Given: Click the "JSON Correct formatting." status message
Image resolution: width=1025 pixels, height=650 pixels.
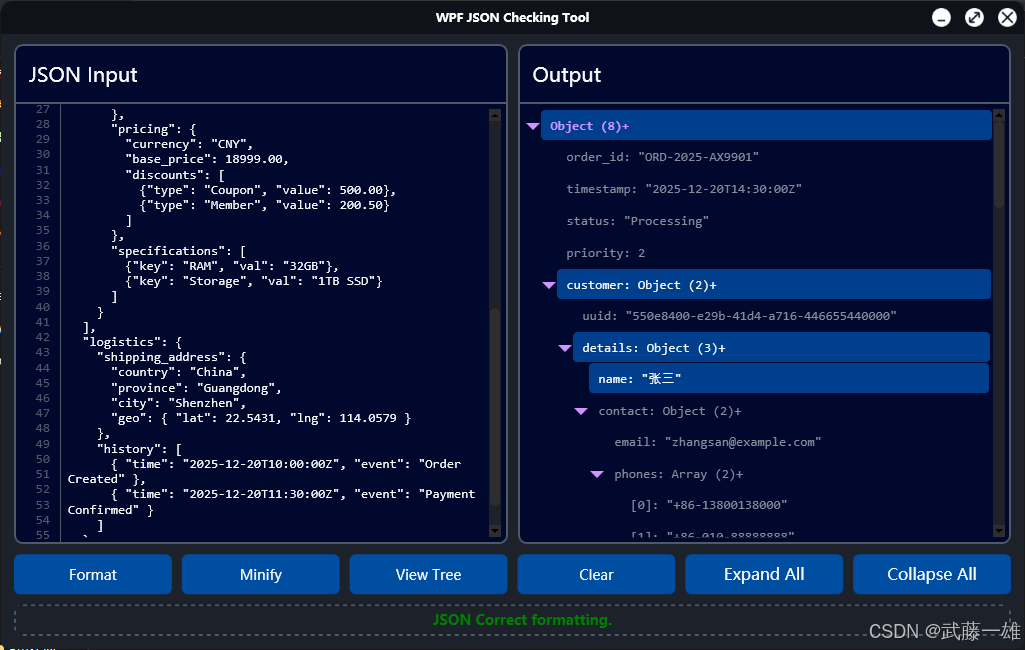Looking at the screenshot, I should click(x=522, y=619).
